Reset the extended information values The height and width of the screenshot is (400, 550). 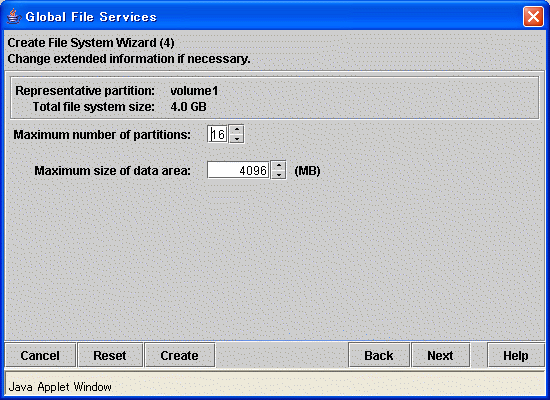110,355
